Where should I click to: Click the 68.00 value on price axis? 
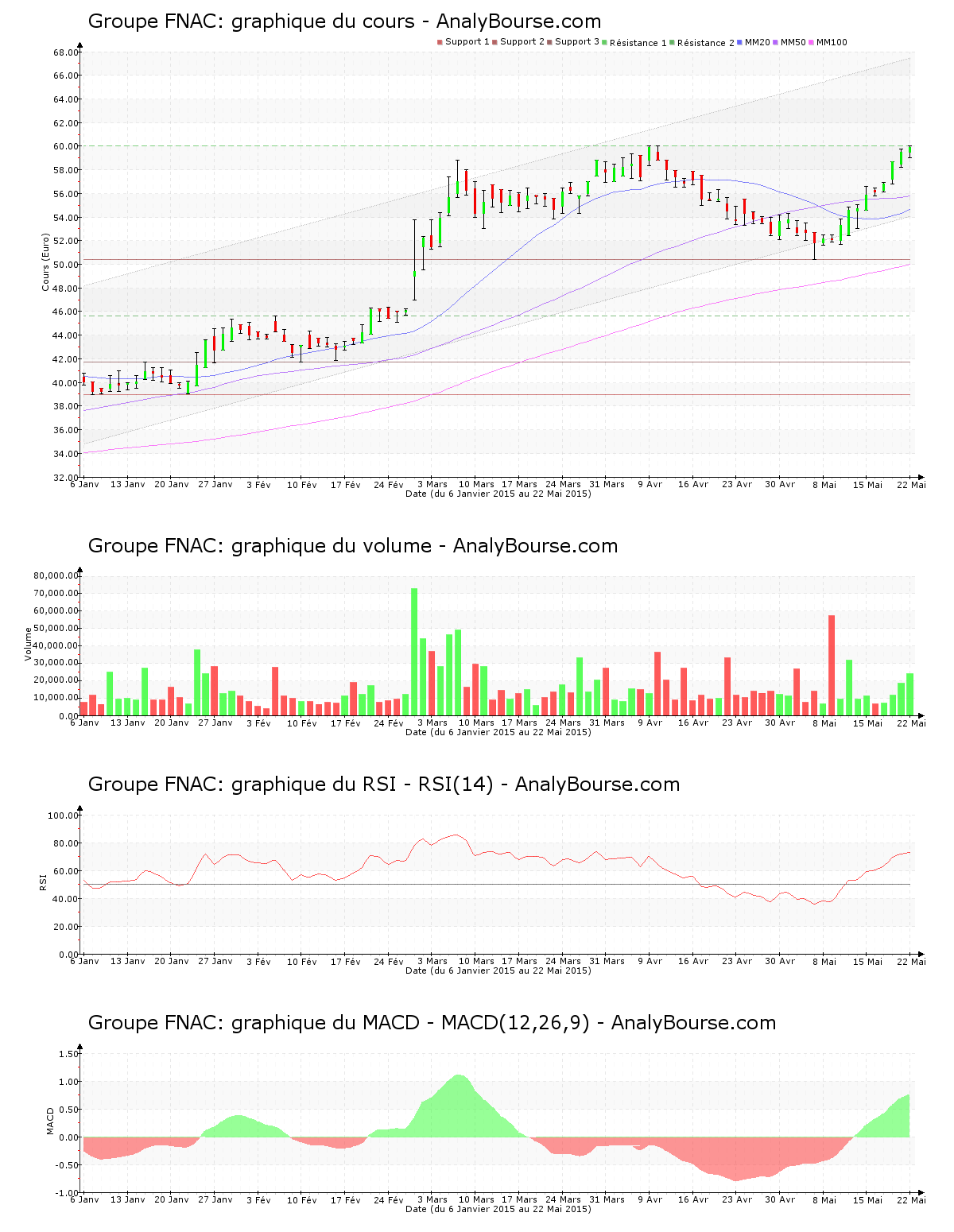[x=66, y=52]
